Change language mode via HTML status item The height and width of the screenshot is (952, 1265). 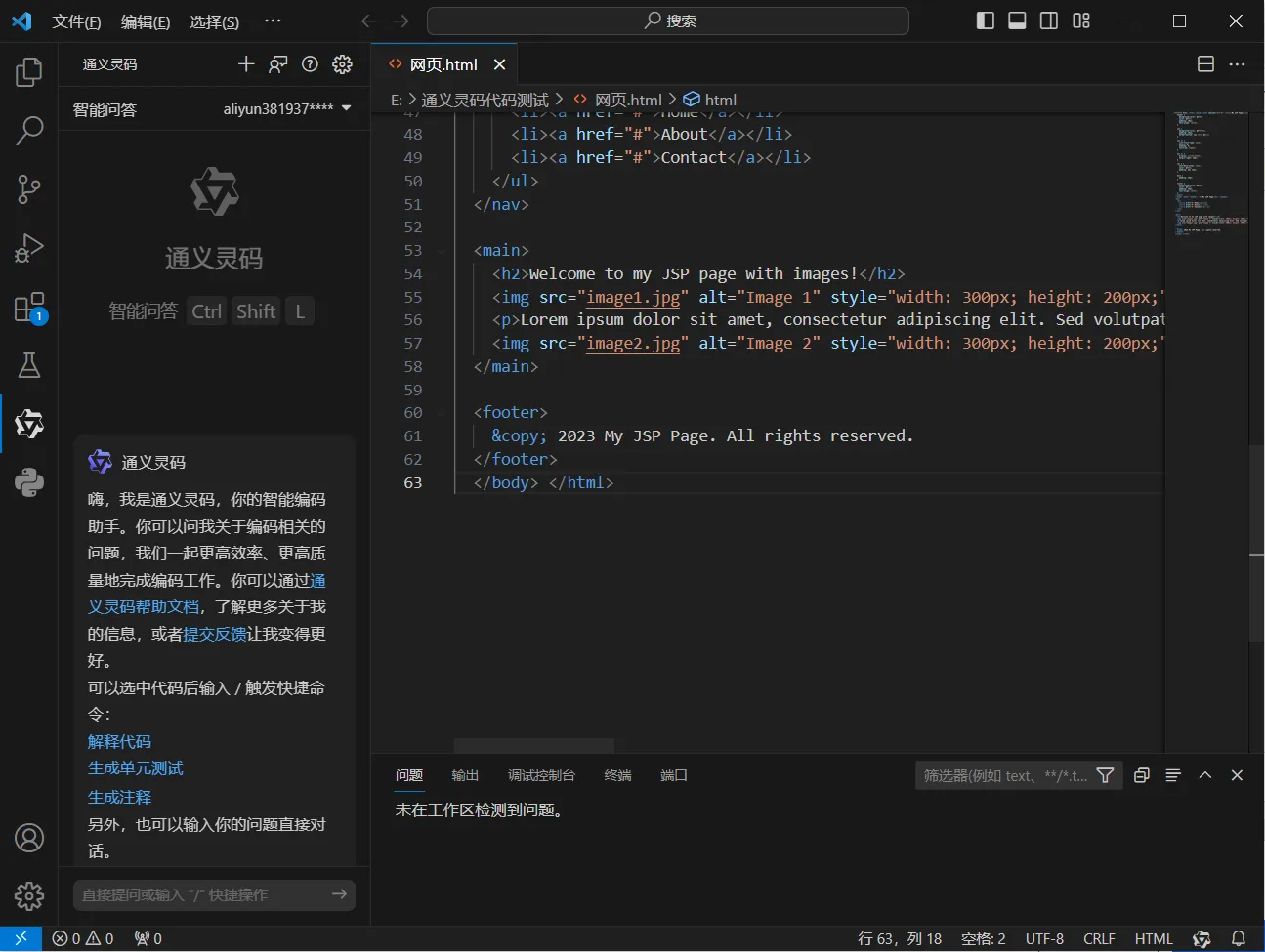[1154, 938]
